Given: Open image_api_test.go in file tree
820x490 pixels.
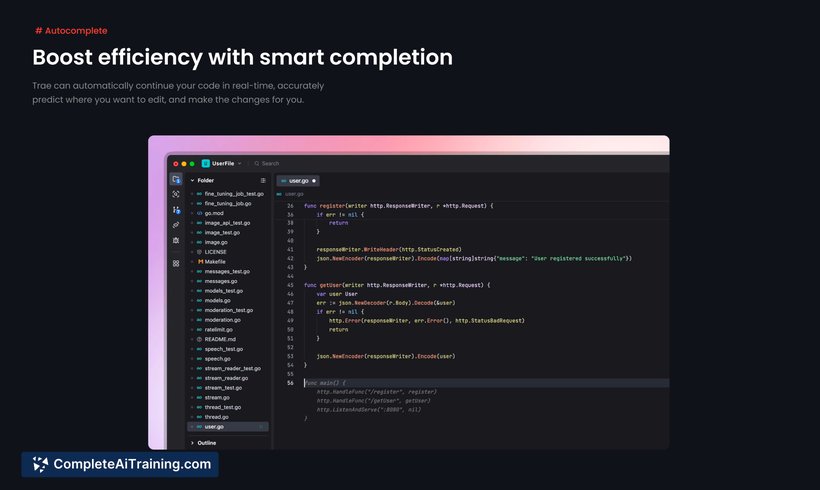Looking at the screenshot, I should coord(228,223).
